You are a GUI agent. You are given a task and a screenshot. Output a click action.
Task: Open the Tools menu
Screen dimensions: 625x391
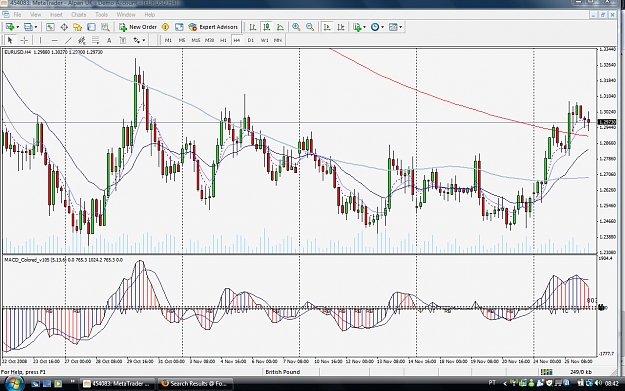(x=101, y=15)
